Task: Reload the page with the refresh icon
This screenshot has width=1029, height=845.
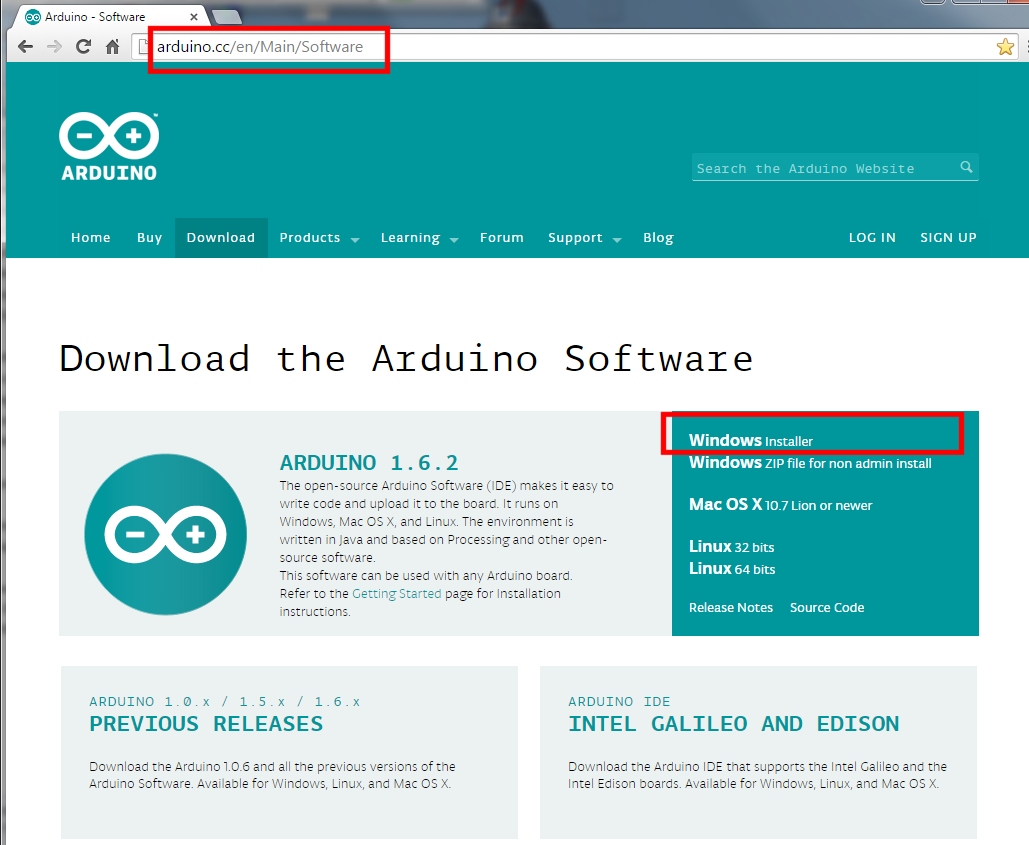Action: coord(83,47)
